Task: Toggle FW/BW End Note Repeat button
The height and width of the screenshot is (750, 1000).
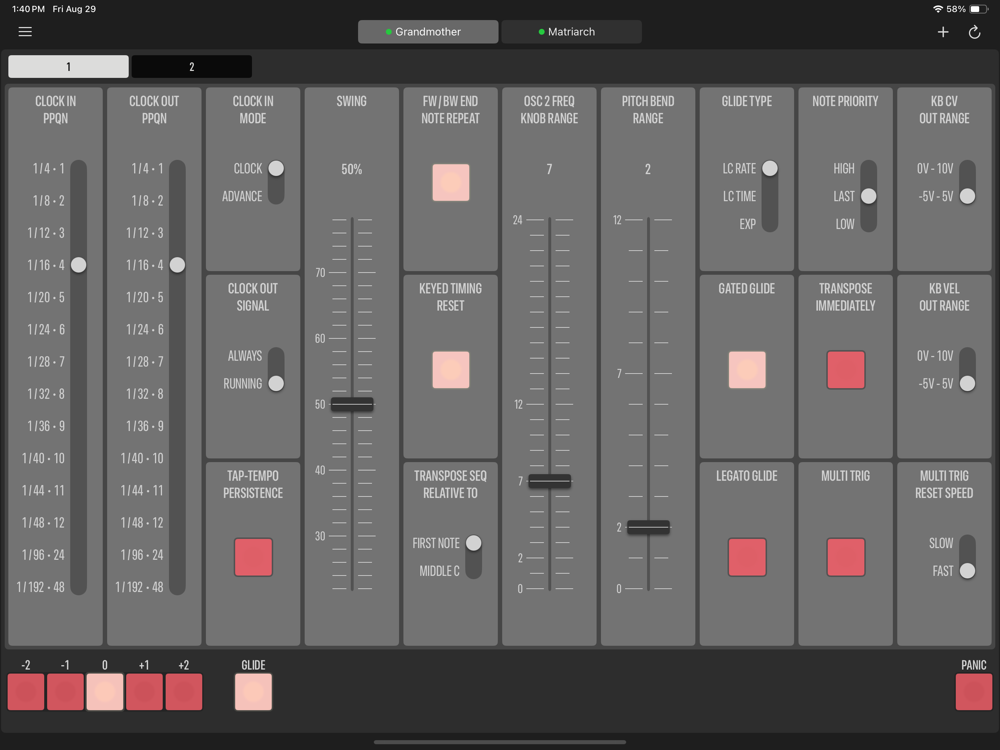Action: pos(451,182)
